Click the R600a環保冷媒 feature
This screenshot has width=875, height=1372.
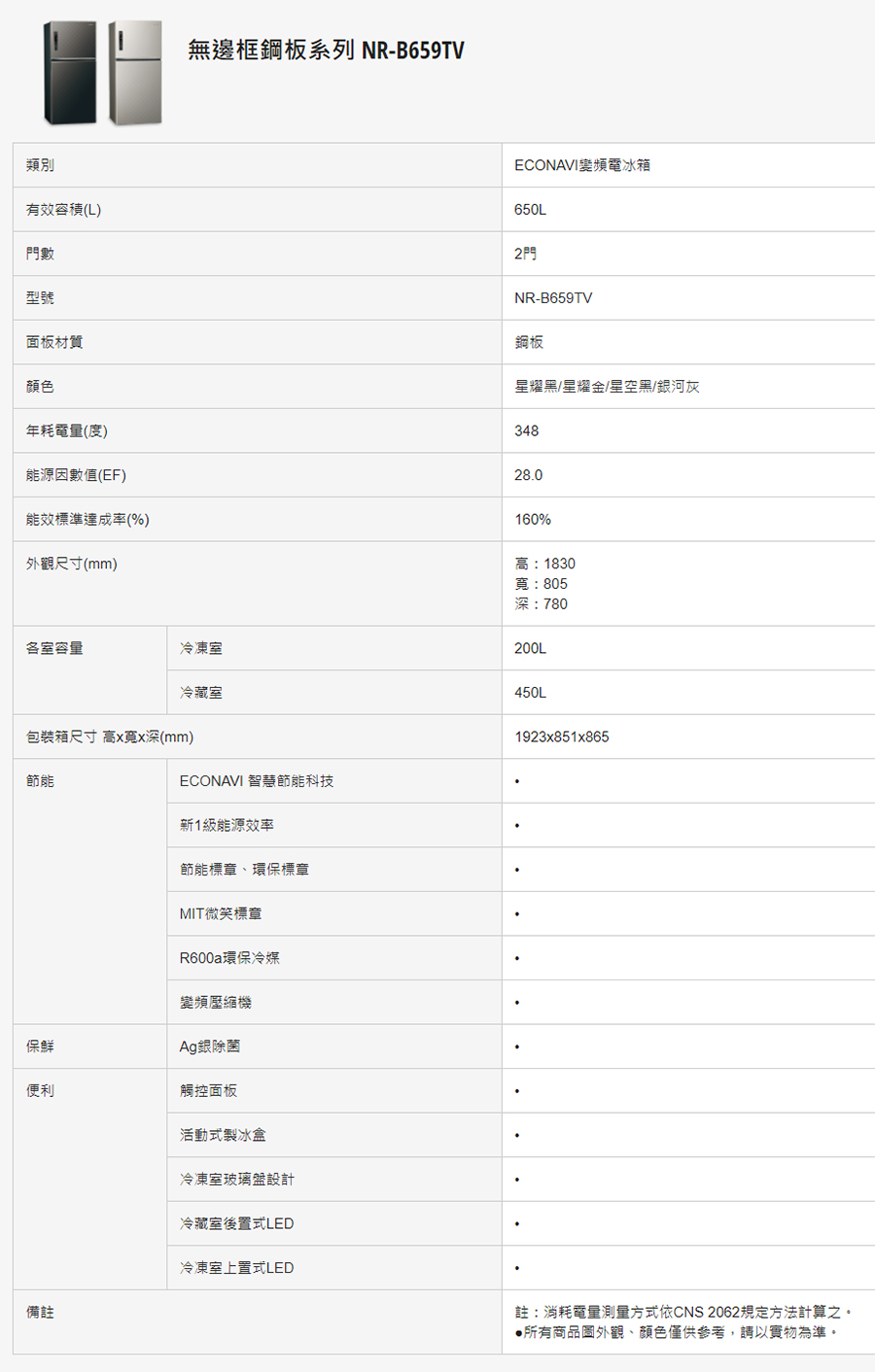(229, 958)
